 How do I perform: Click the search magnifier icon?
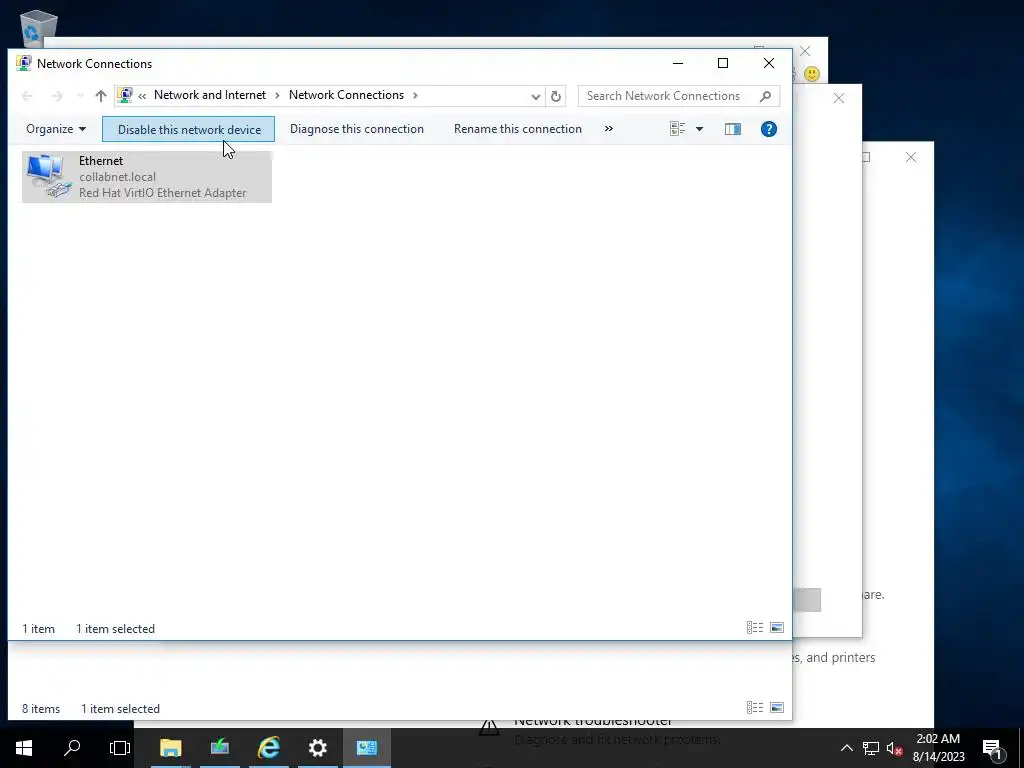[x=765, y=96]
